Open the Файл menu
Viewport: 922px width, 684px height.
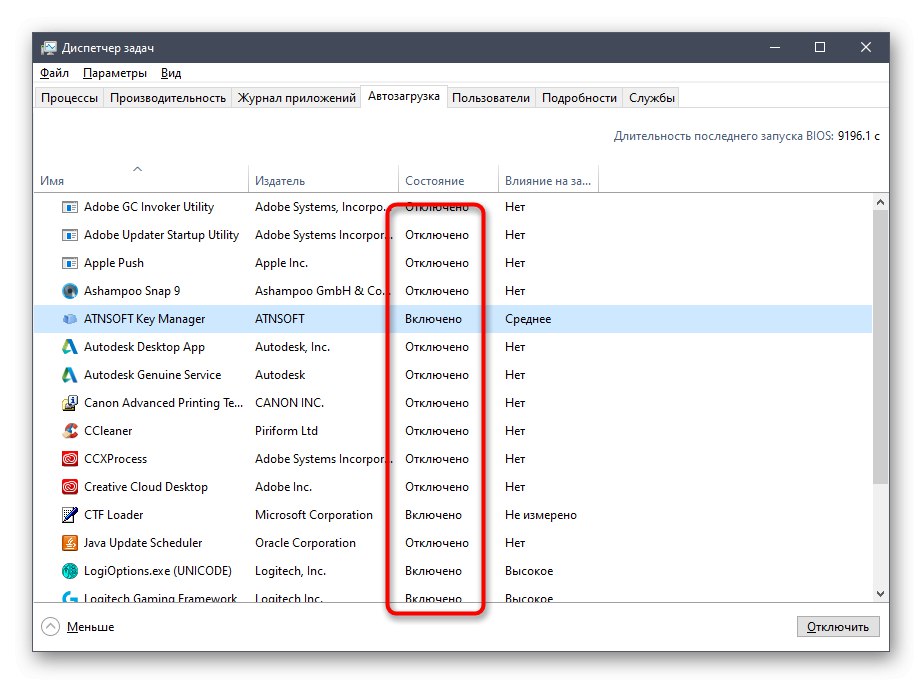[x=54, y=73]
